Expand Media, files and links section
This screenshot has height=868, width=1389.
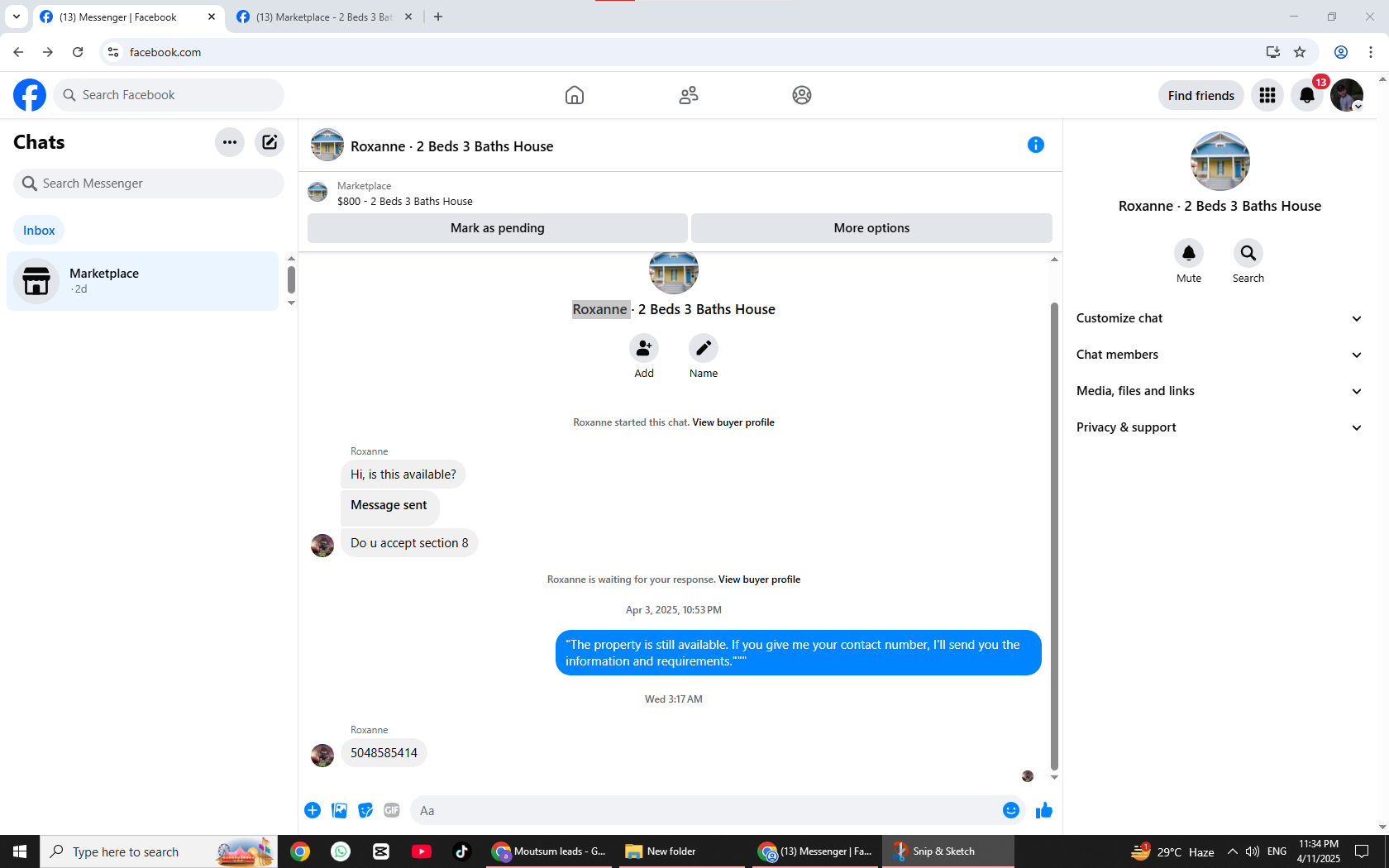[1220, 391]
